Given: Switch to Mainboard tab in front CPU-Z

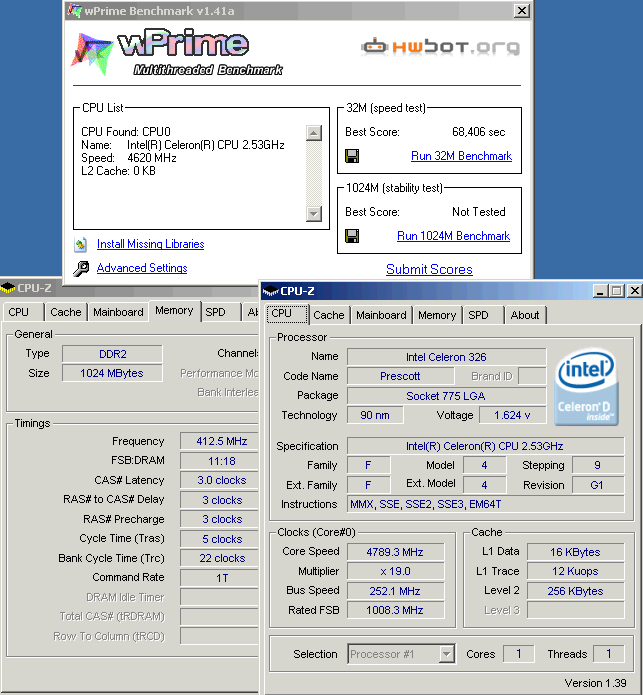Looking at the screenshot, I should point(381,315).
